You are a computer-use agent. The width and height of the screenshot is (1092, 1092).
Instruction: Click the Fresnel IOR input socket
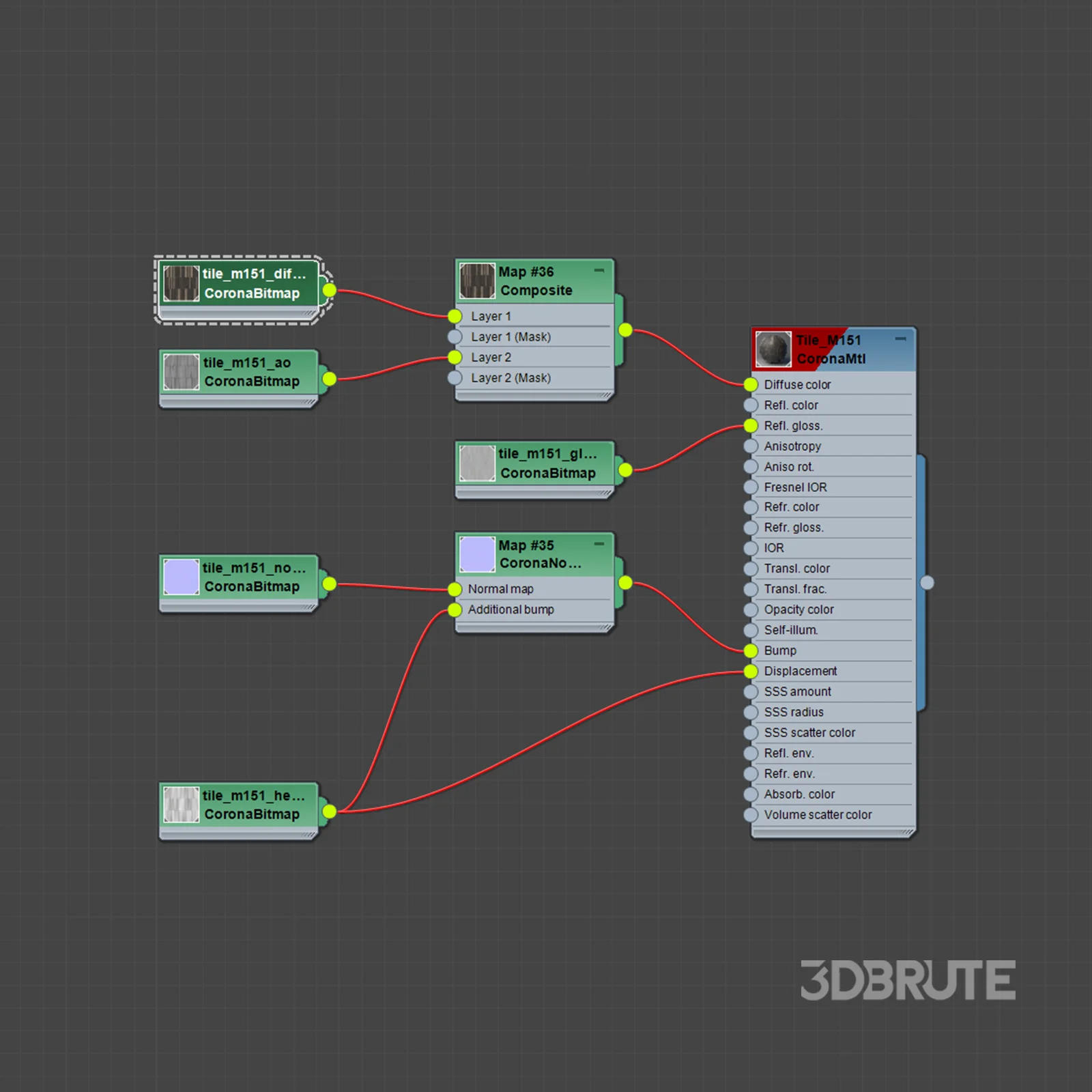(751, 487)
